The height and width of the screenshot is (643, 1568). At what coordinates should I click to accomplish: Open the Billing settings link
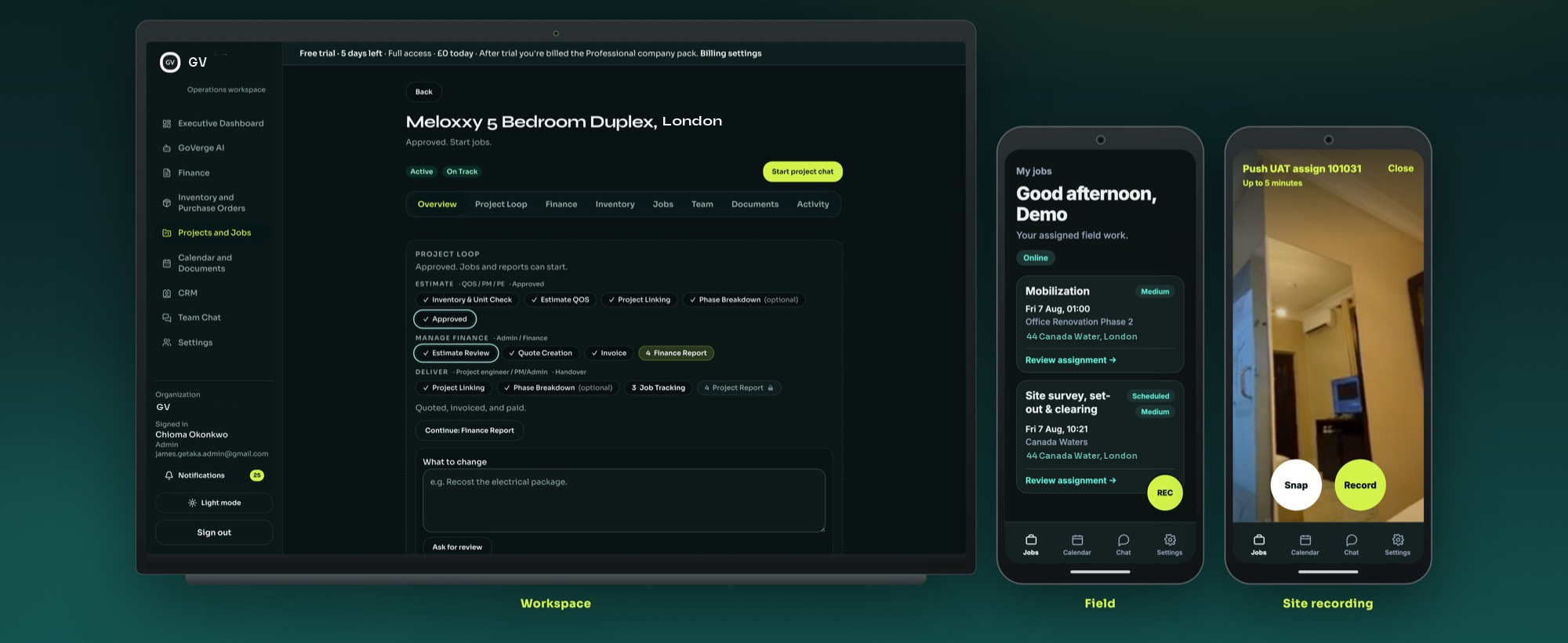[x=731, y=53]
